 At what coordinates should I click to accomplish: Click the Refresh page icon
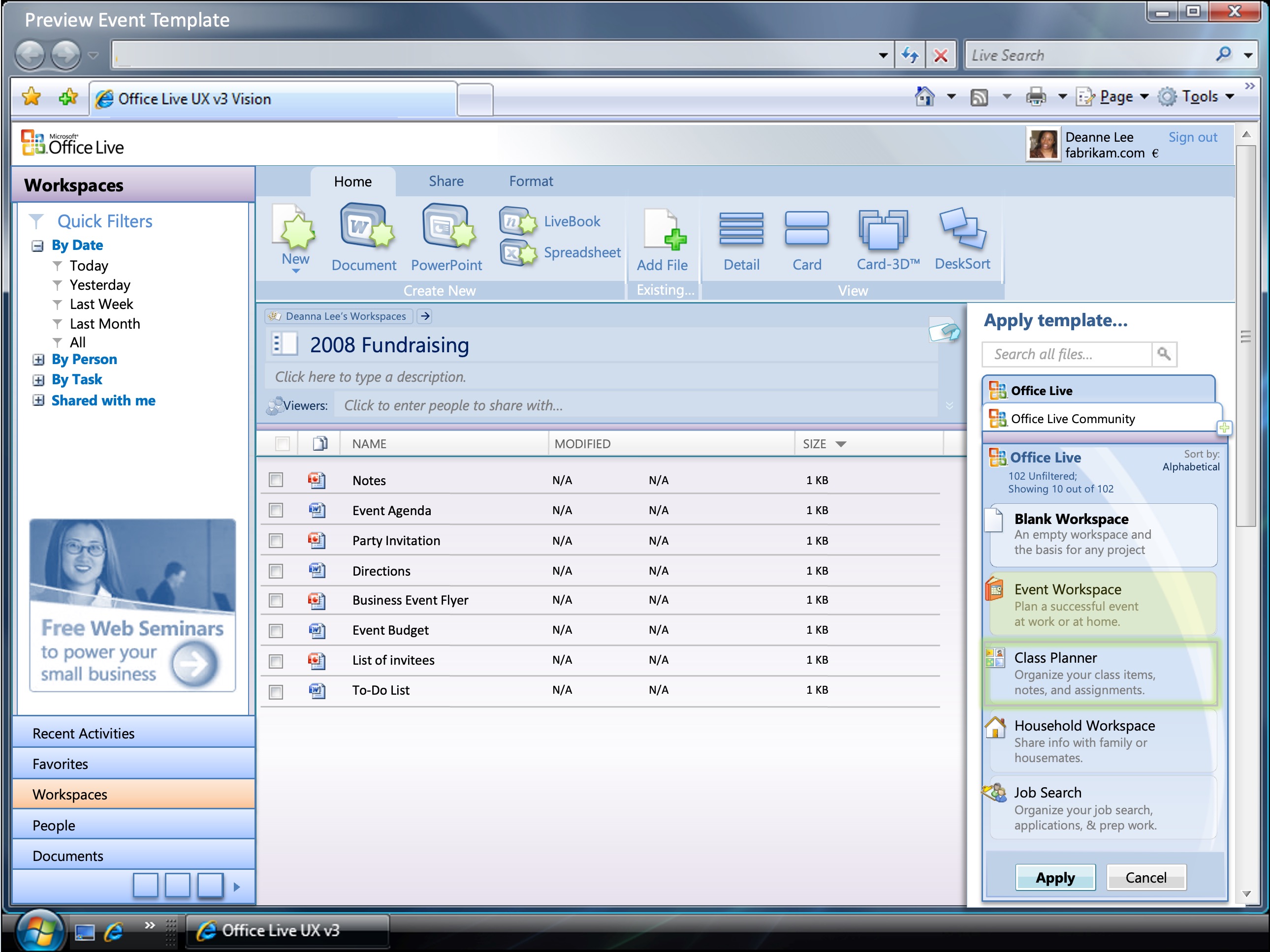(x=910, y=55)
